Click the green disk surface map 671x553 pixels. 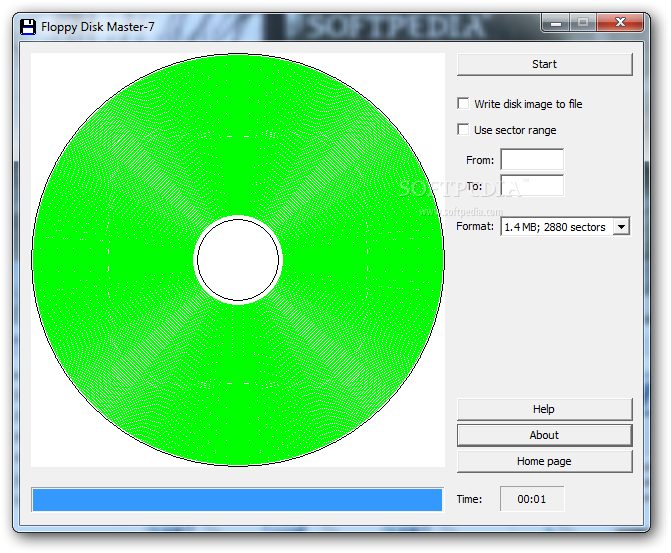[x=238, y=260]
